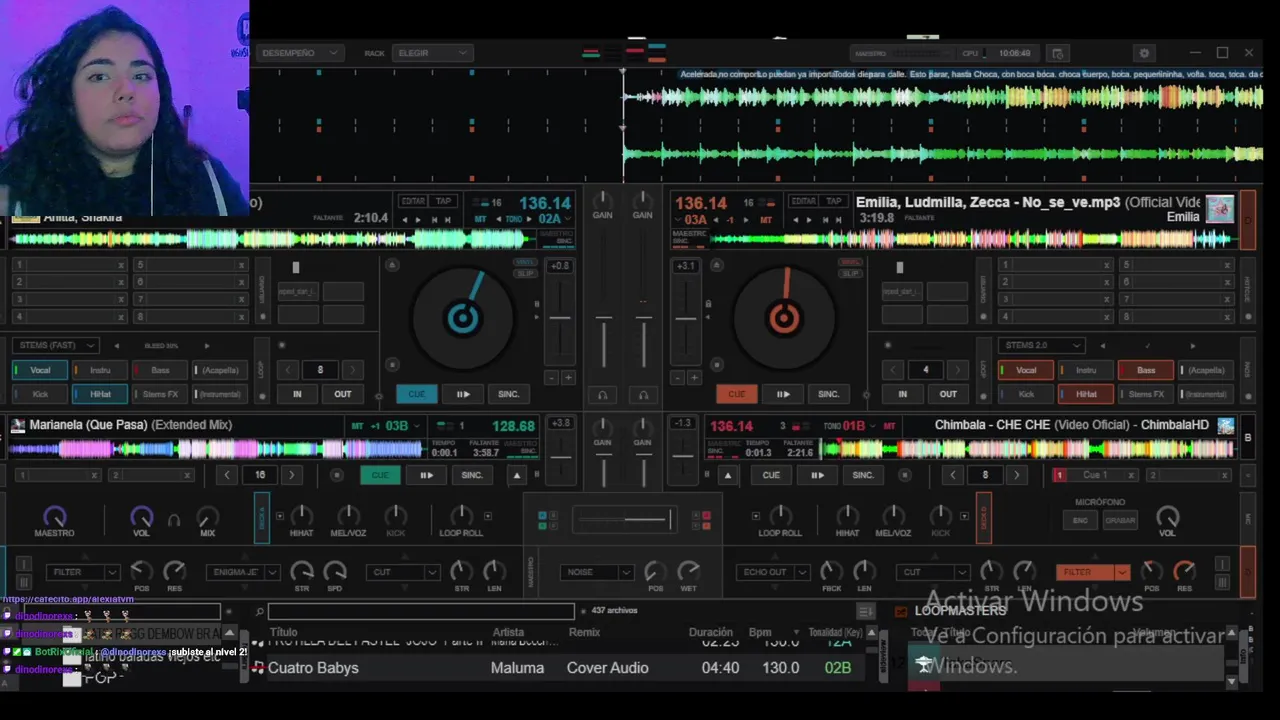Double the loop length on the right deck
This screenshot has height=720, width=1280.
pyautogui.click(x=957, y=370)
